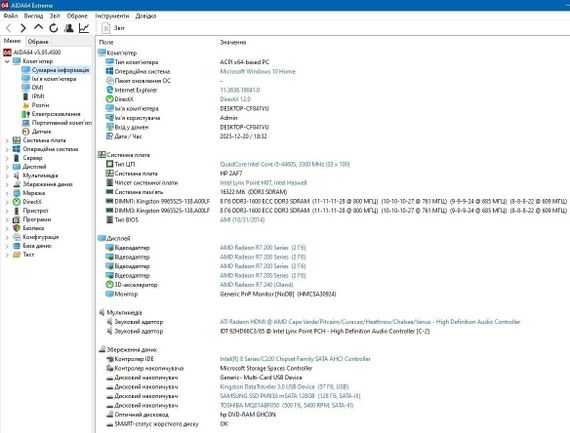The height and width of the screenshot is (433, 570).
Task: Open Intel Lynx Point H87 chipset link
Action: (263, 183)
